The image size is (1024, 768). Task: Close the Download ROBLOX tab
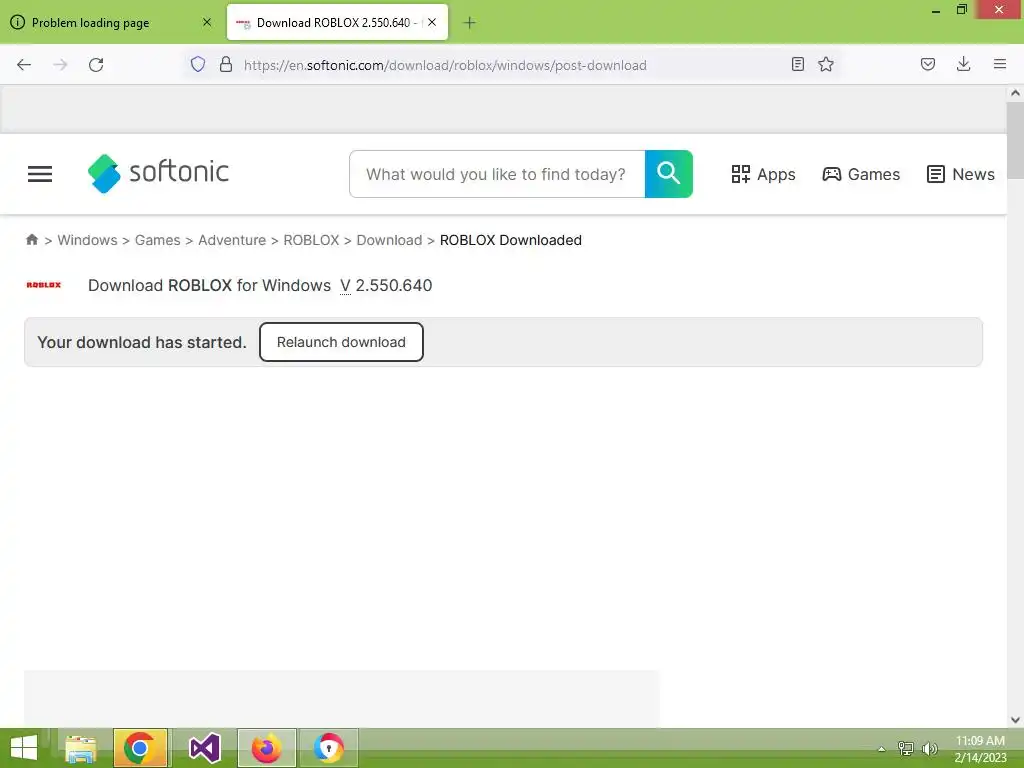point(432,22)
